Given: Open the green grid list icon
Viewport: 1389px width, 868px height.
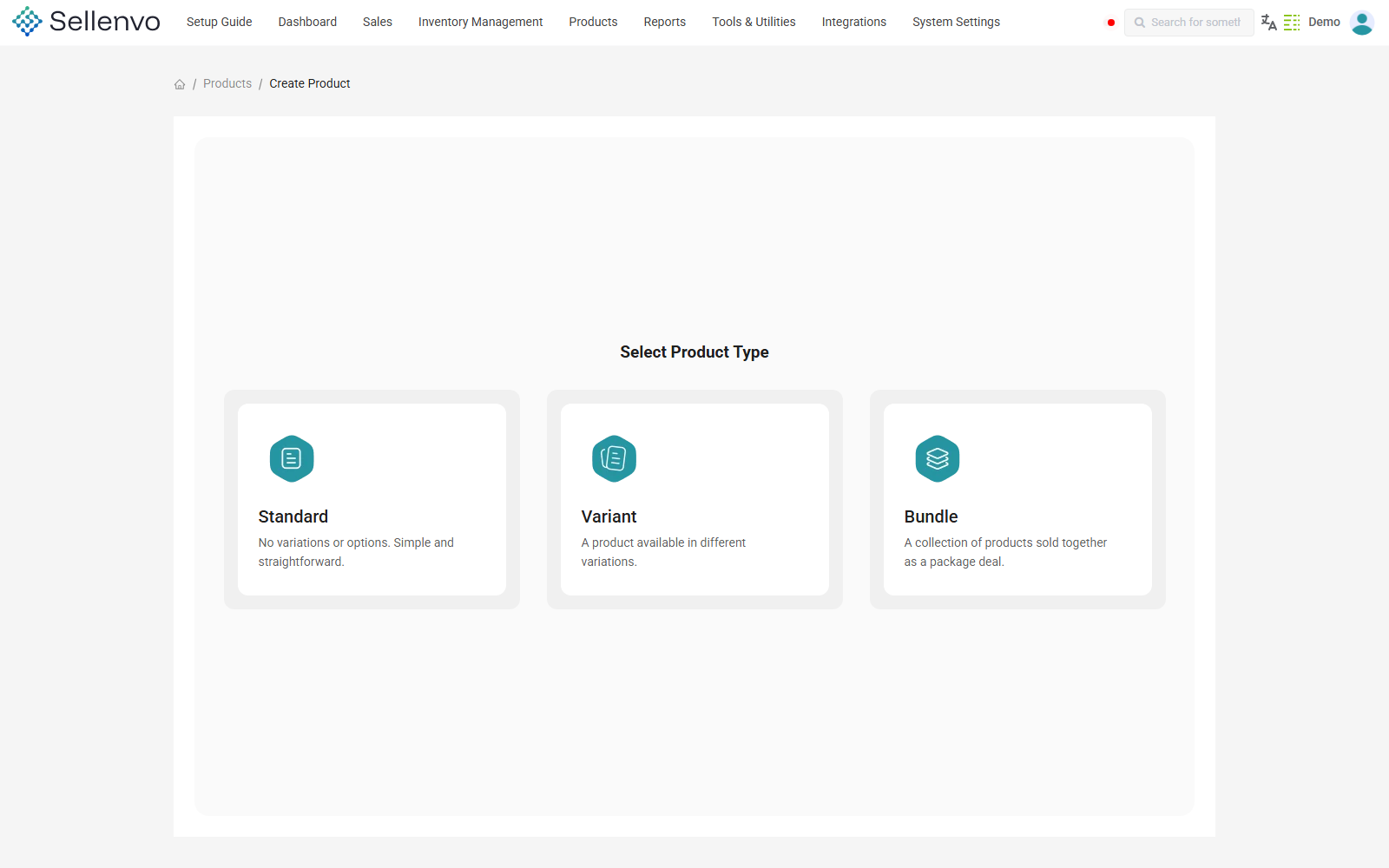Looking at the screenshot, I should coord(1292,23).
